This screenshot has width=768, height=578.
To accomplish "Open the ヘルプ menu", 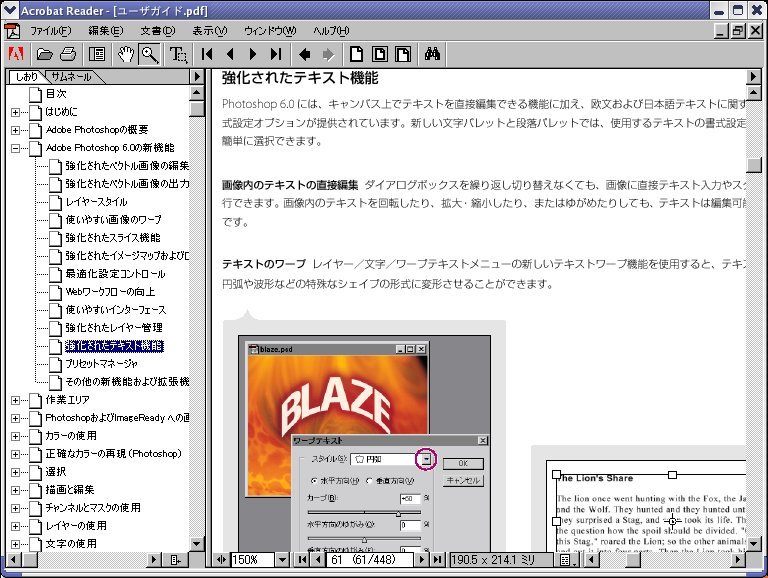I will click(x=331, y=31).
